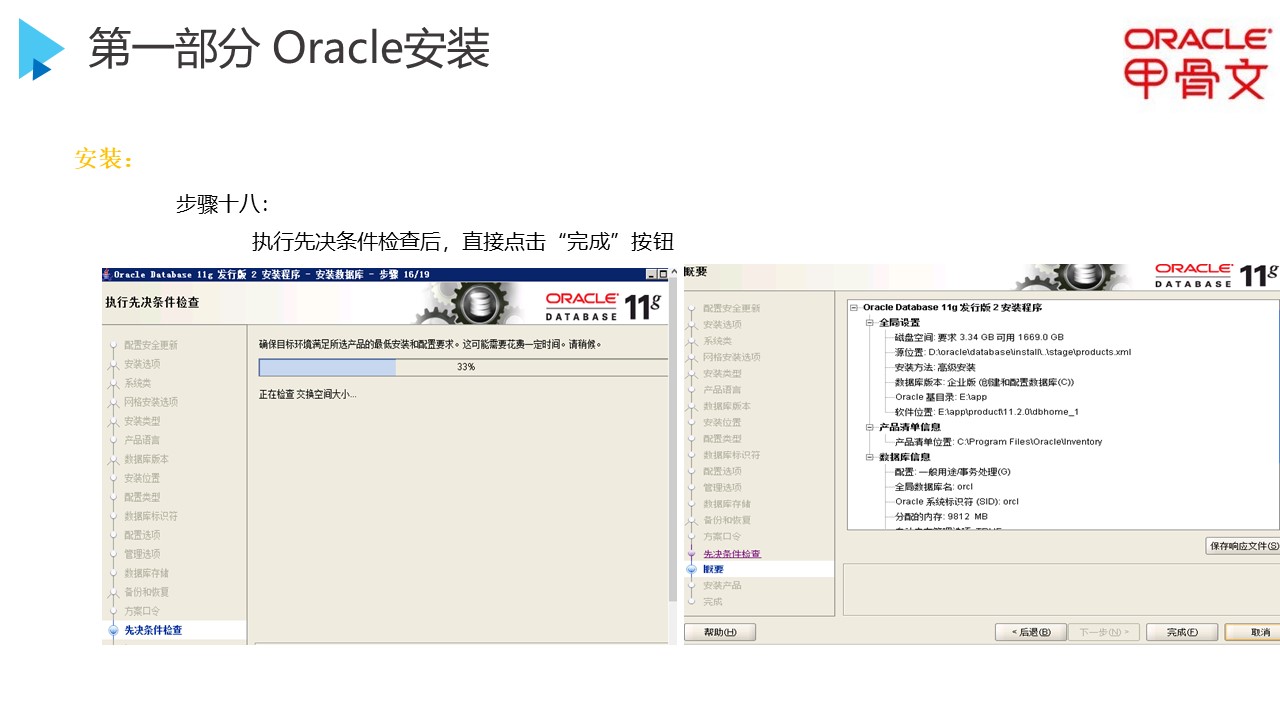Click the 33% progress bar

click(x=464, y=367)
